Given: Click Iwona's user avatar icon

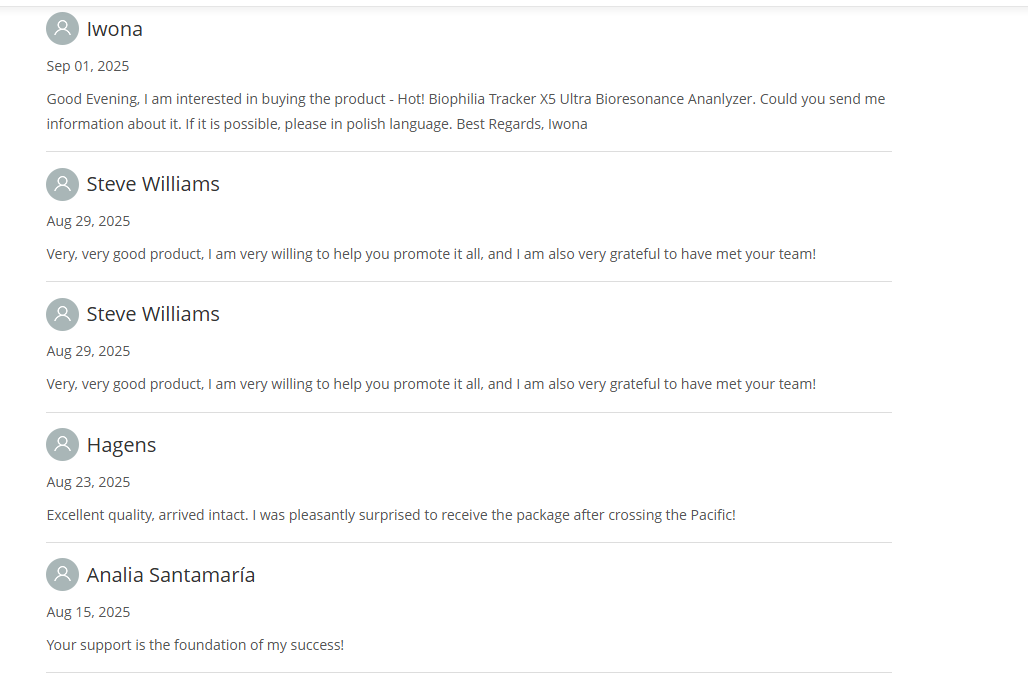Looking at the screenshot, I should [62, 29].
